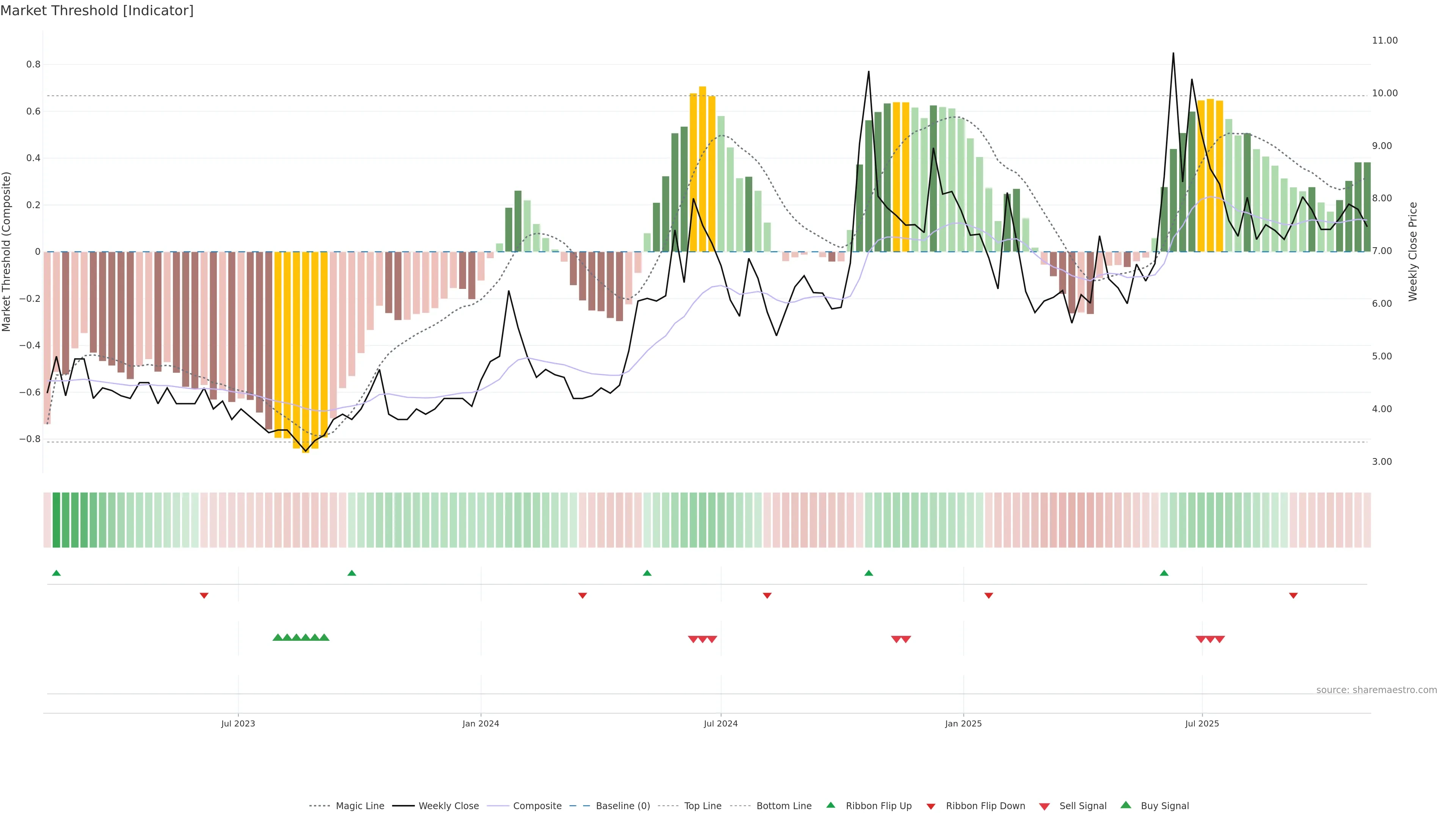1456x819 pixels.
Task: Toggle Bottom Line in the legend
Action: (783, 805)
